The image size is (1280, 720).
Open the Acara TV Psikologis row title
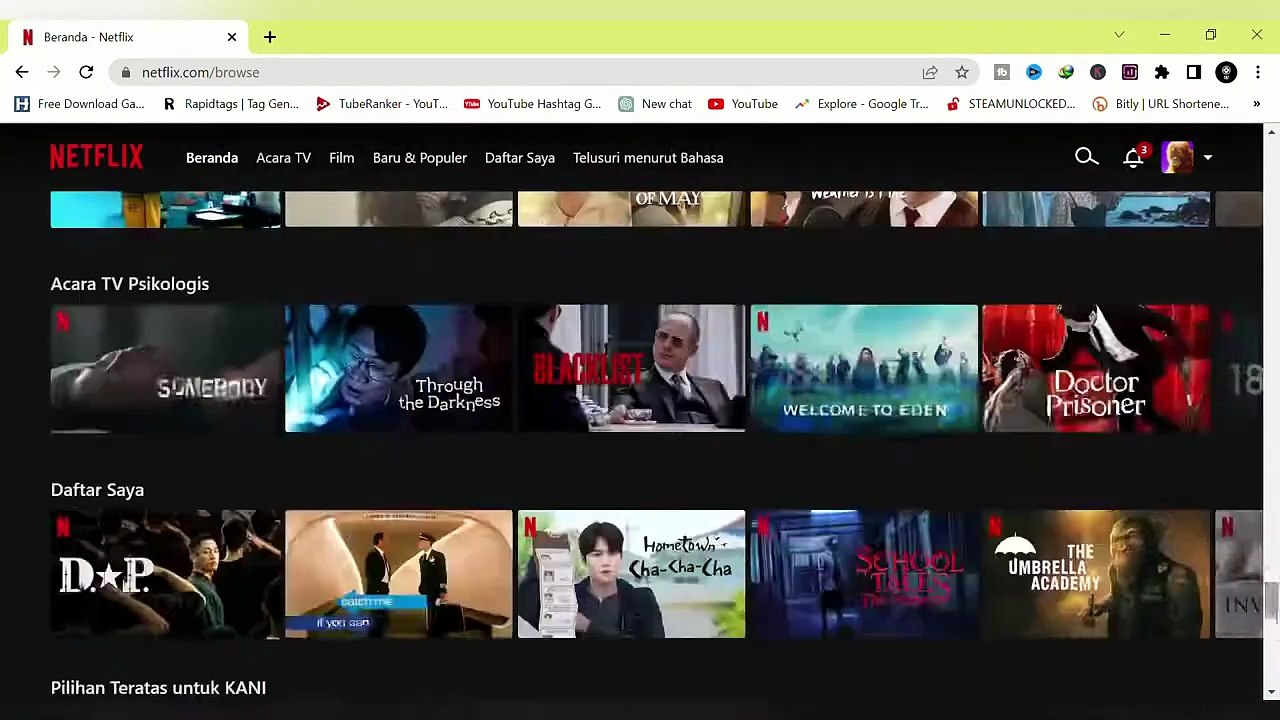[130, 284]
